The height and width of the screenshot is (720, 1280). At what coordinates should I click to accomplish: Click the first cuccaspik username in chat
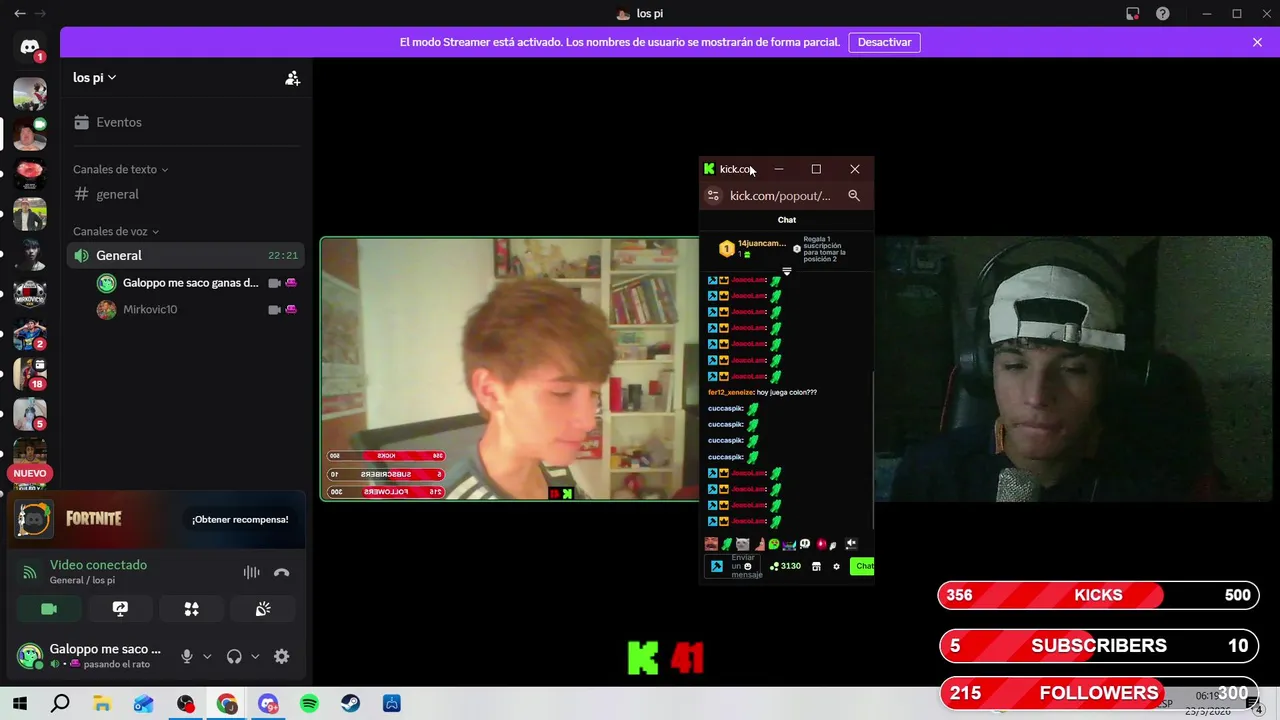pos(725,409)
